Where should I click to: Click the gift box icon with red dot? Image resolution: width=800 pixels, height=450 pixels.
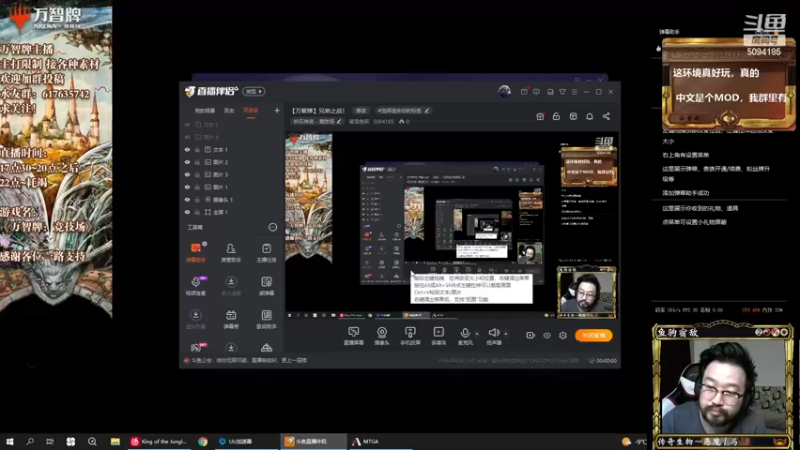tap(540, 116)
